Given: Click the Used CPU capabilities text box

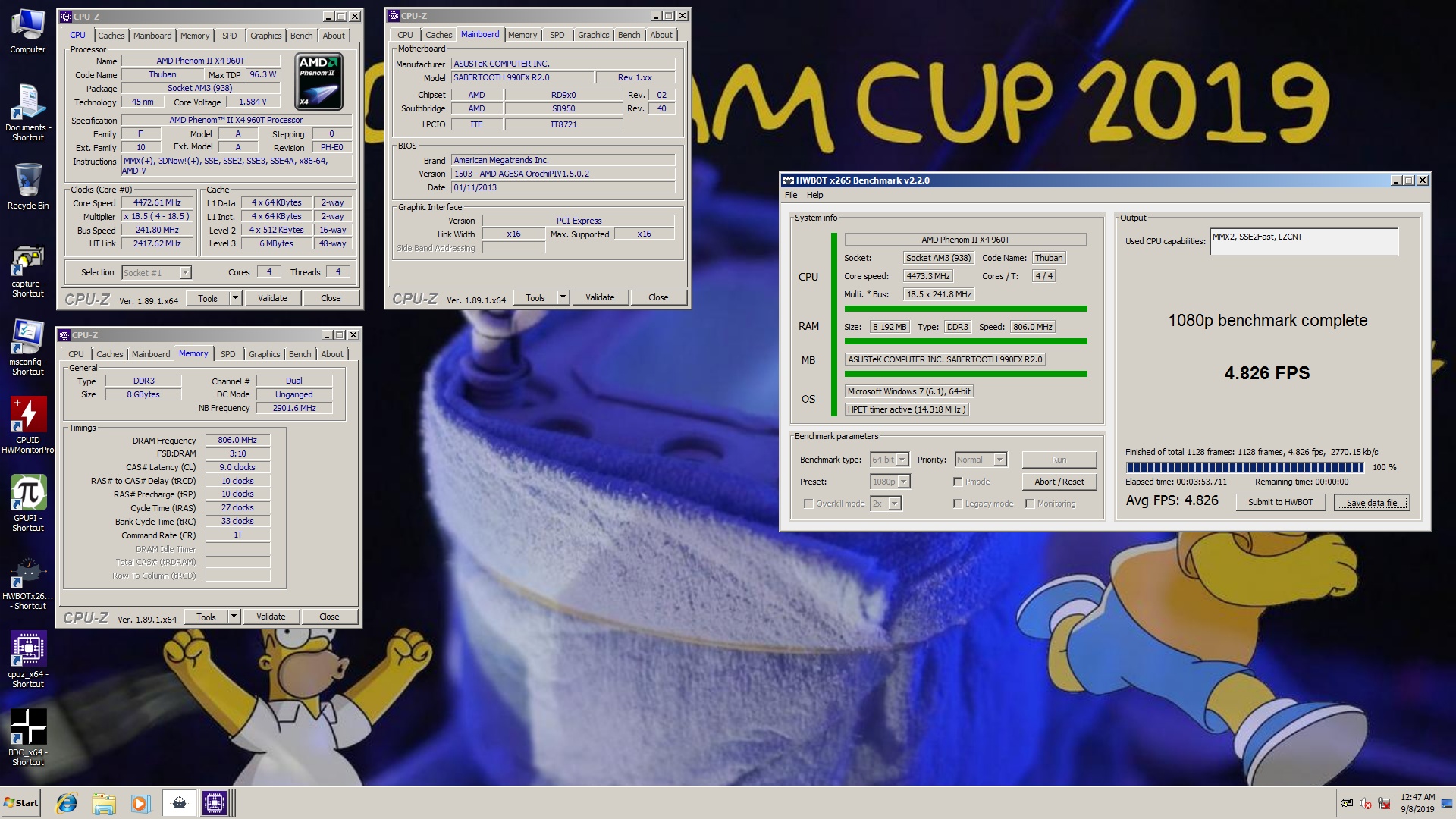Looking at the screenshot, I should (x=1304, y=242).
